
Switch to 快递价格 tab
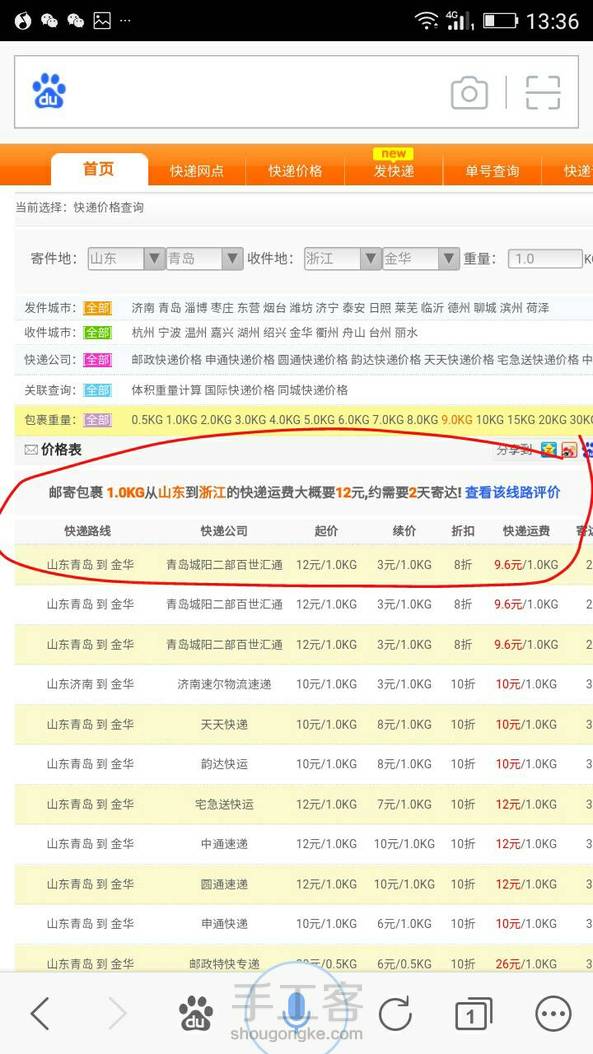tap(295, 171)
